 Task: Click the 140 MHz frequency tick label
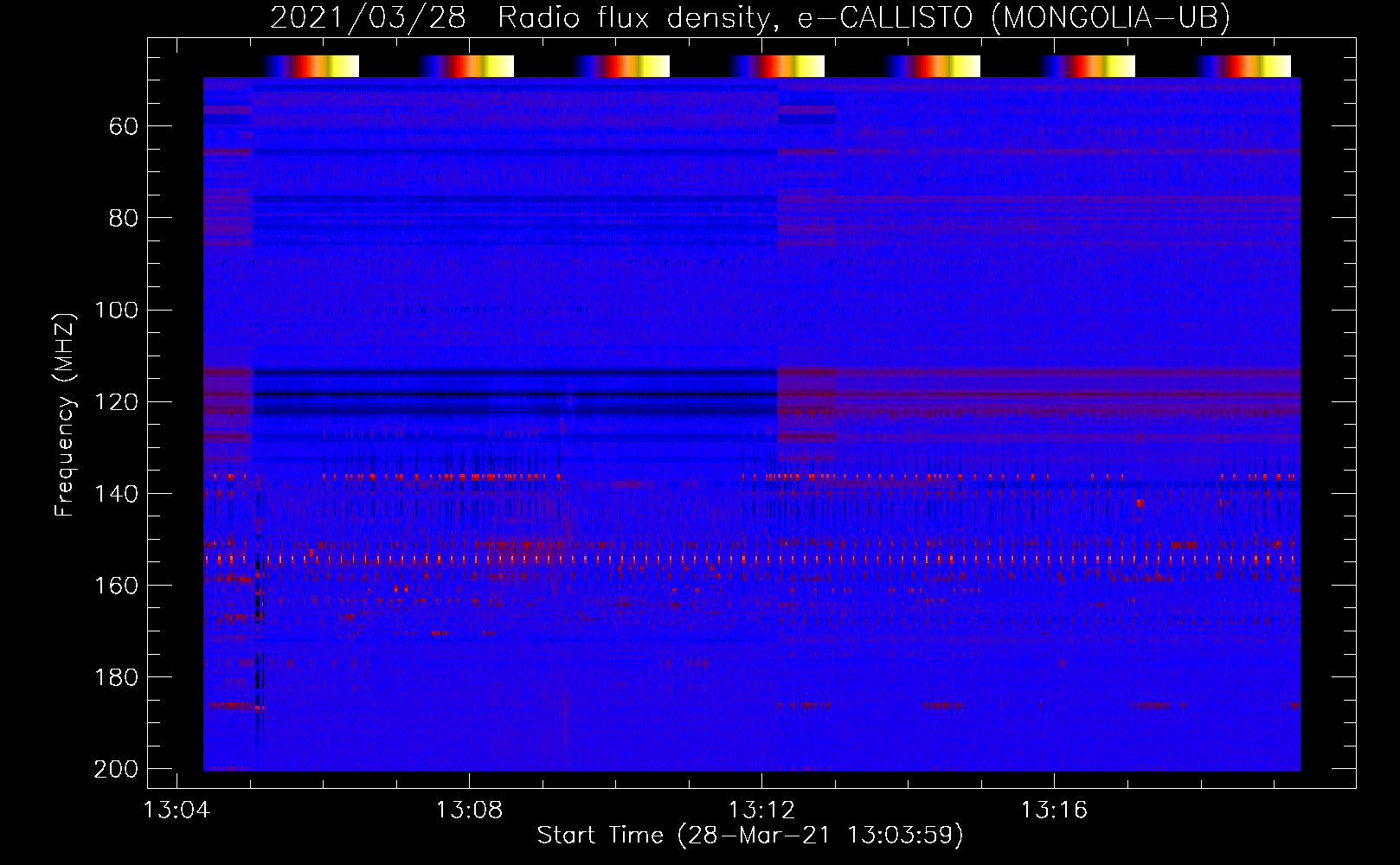tap(116, 494)
